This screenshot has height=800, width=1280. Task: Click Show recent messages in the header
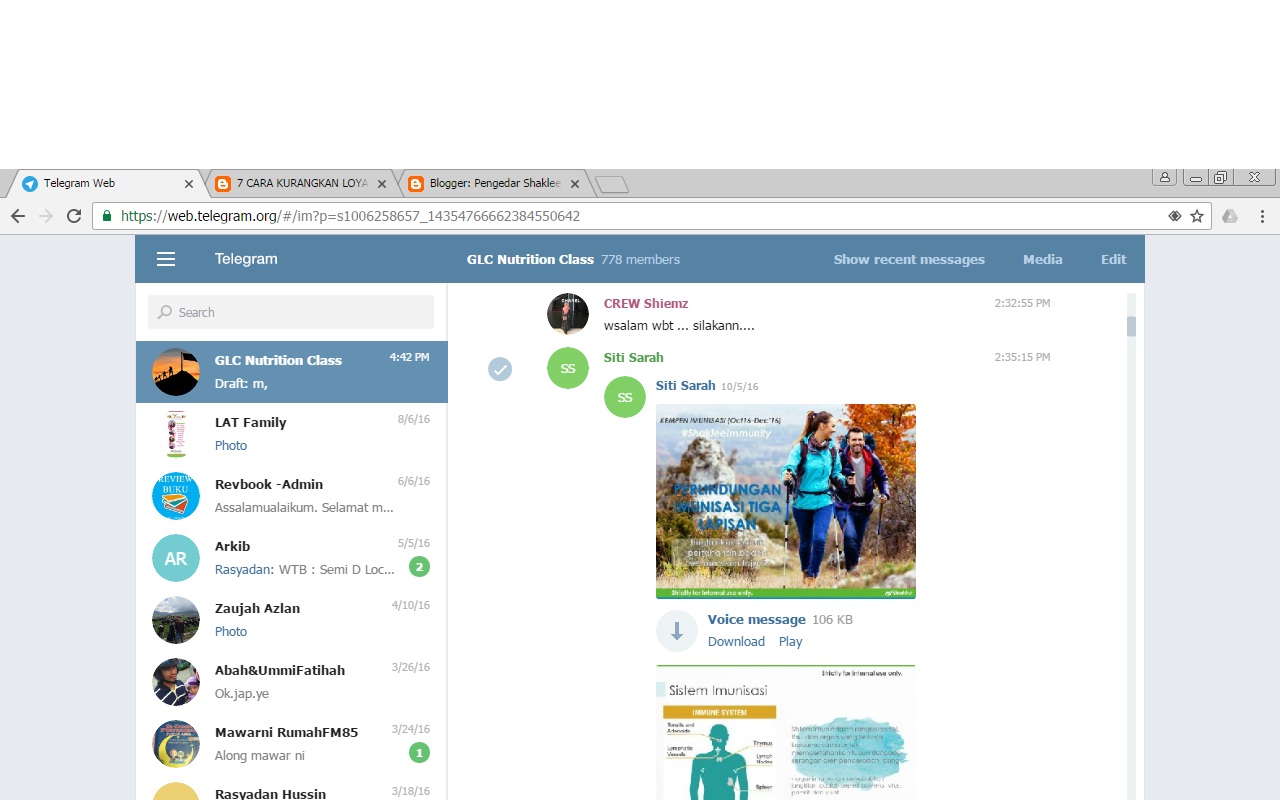909,259
